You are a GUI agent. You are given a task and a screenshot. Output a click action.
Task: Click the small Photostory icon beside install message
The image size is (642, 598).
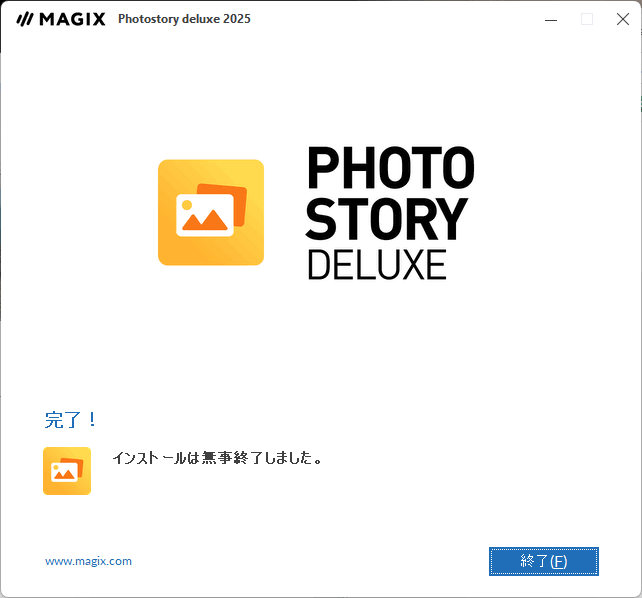point(67,471)
